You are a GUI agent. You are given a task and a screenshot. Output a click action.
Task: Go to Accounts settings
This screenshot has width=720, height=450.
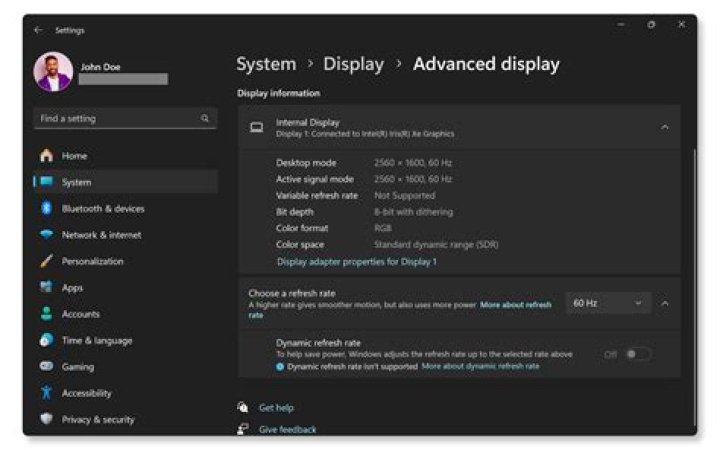pos(125,314)
